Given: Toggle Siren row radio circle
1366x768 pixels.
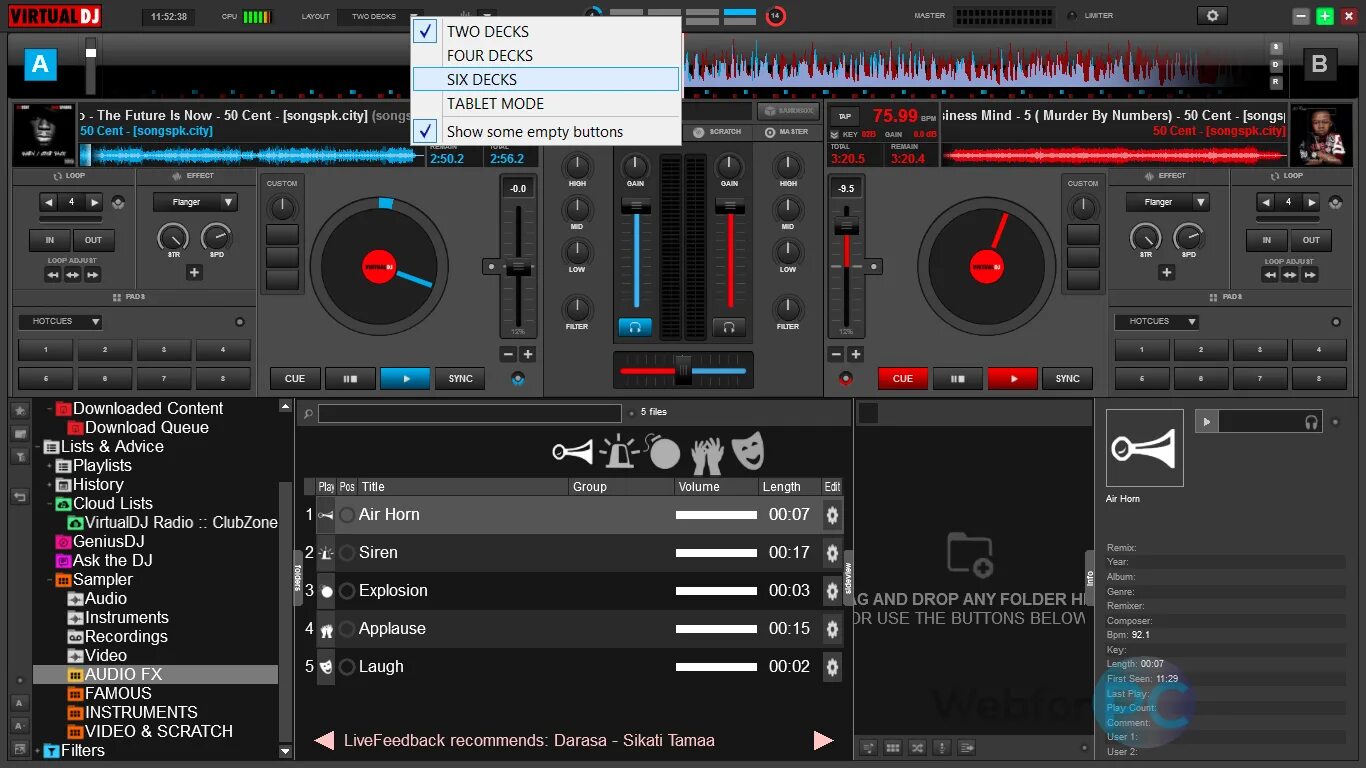Looking at the screenshot, I should [x=347, y=553].
